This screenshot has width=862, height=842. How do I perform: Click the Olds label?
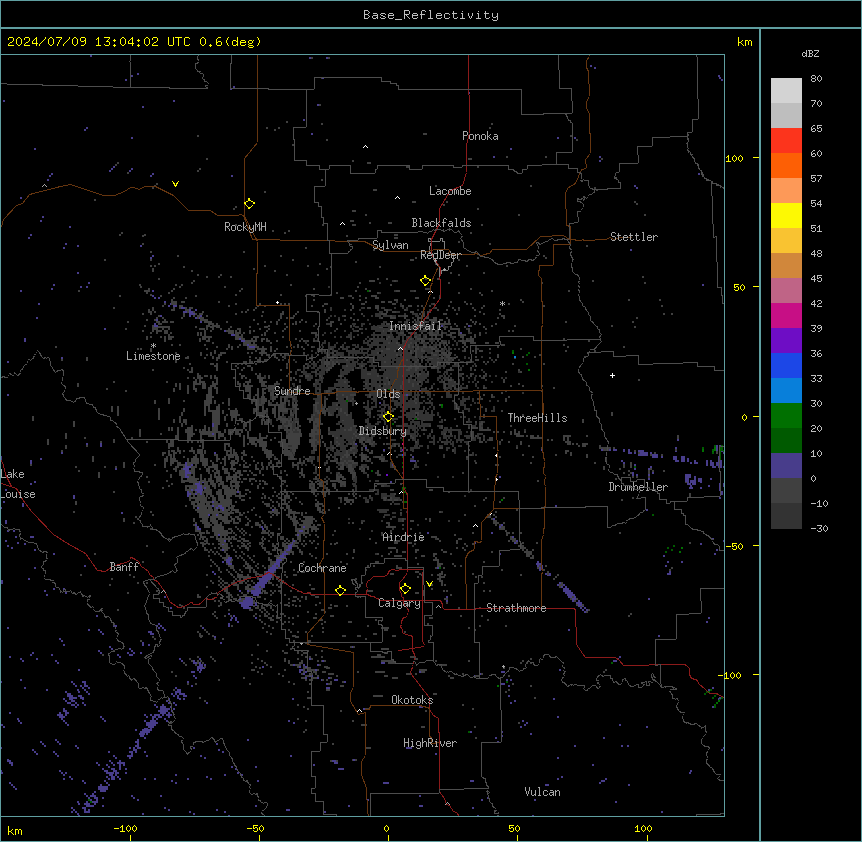coord(388,394)
